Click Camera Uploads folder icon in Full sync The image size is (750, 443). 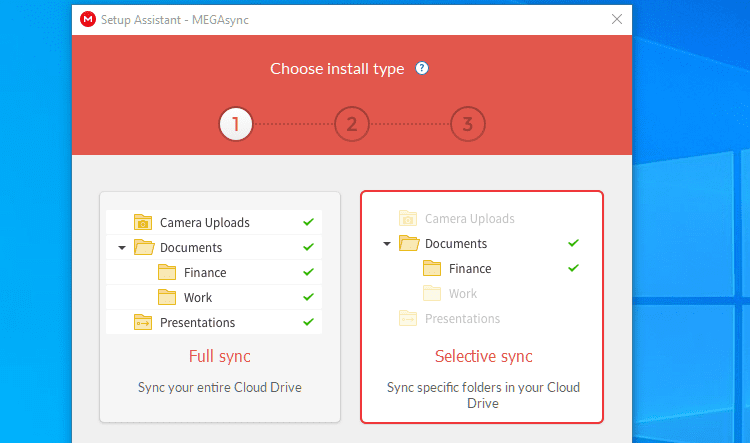point(143,222)
